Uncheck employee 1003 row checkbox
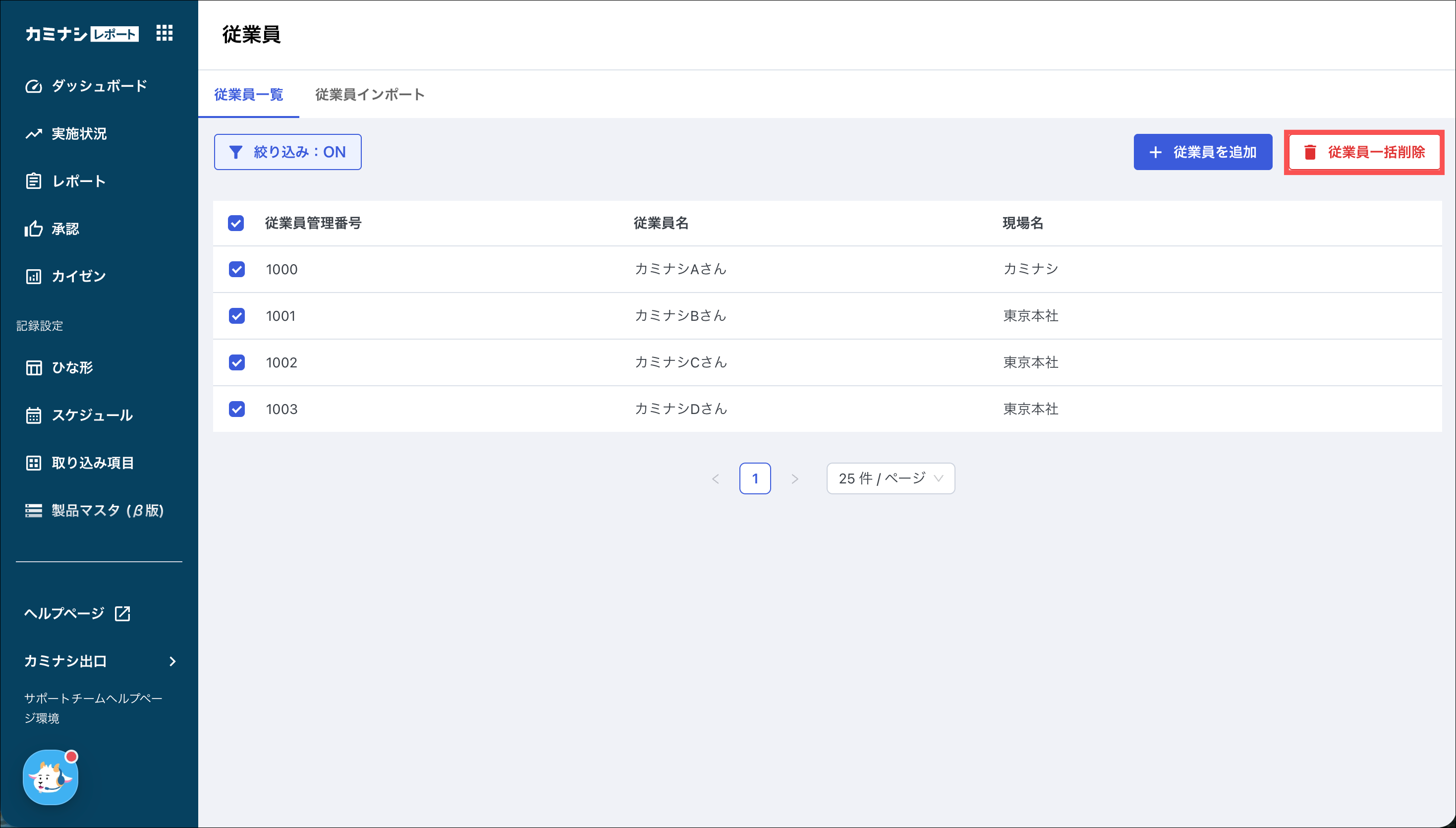The height and width of the screenshot is (828, 1456). click(236, 409)
